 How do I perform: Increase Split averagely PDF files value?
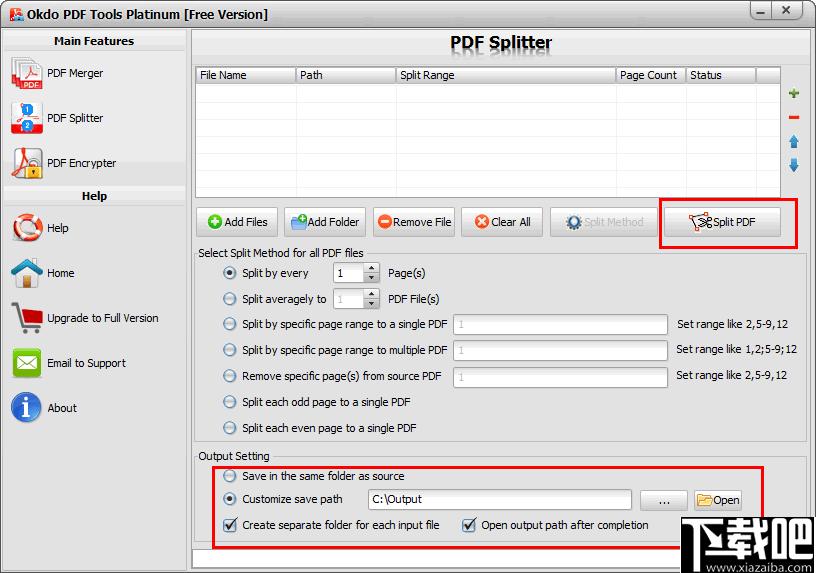click(x=371, y=294)
